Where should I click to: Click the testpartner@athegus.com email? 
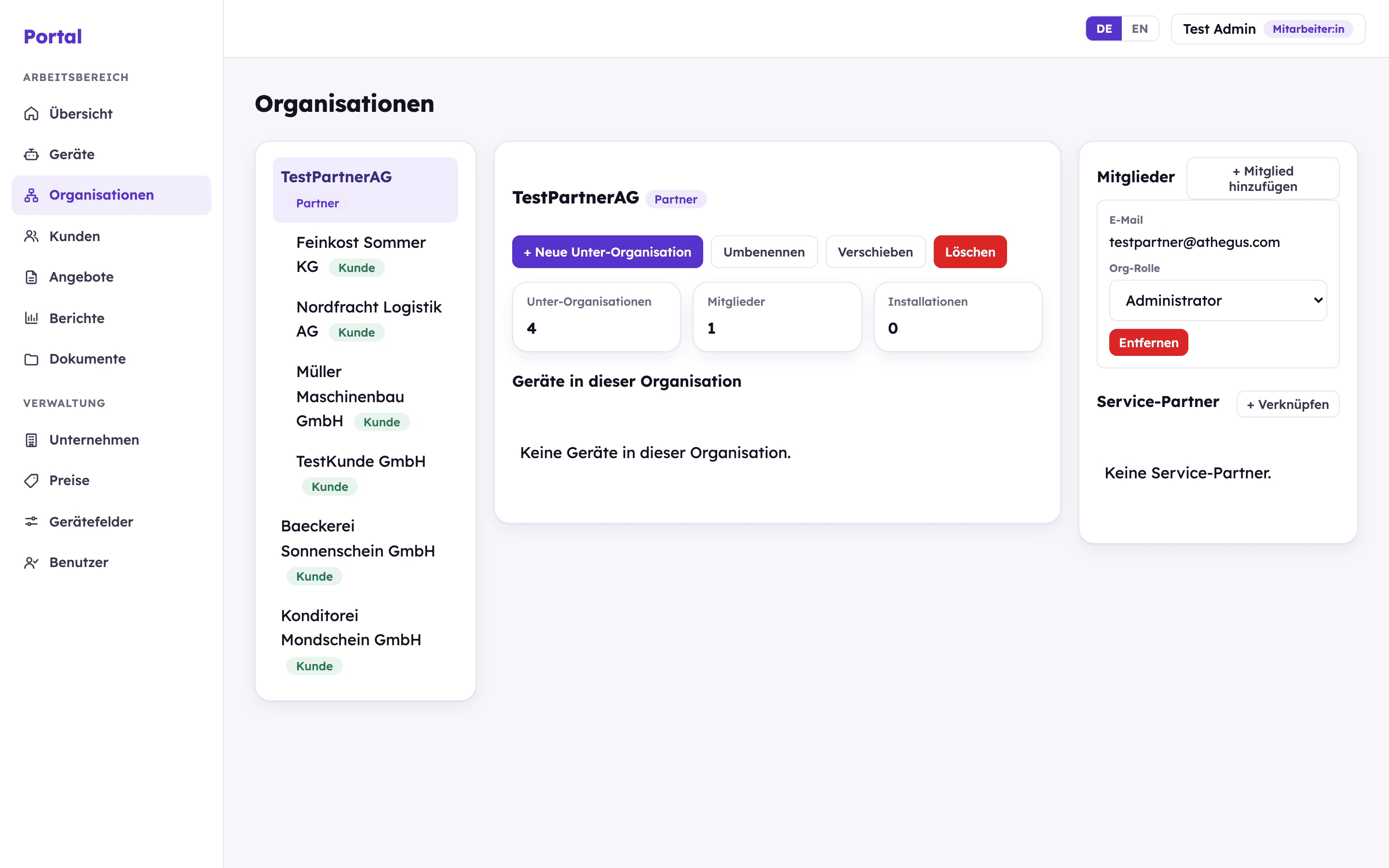1195,242
